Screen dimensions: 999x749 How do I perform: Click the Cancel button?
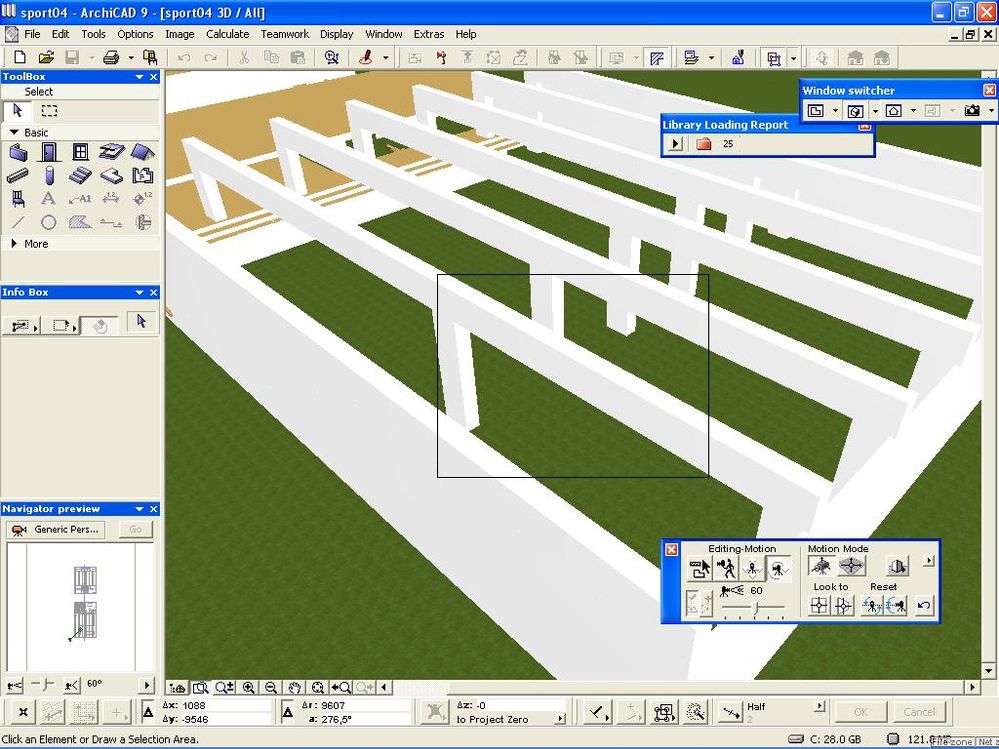pos(919,711)
